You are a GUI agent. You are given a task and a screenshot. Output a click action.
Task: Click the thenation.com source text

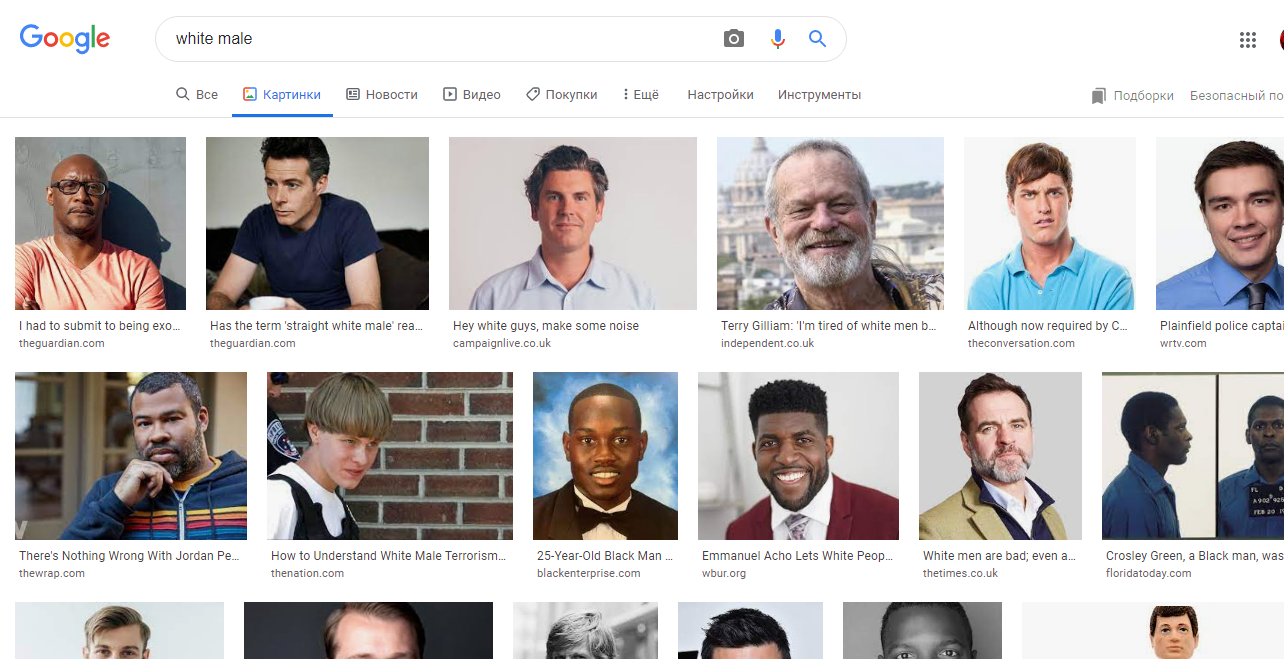click(x=307, y=573)
